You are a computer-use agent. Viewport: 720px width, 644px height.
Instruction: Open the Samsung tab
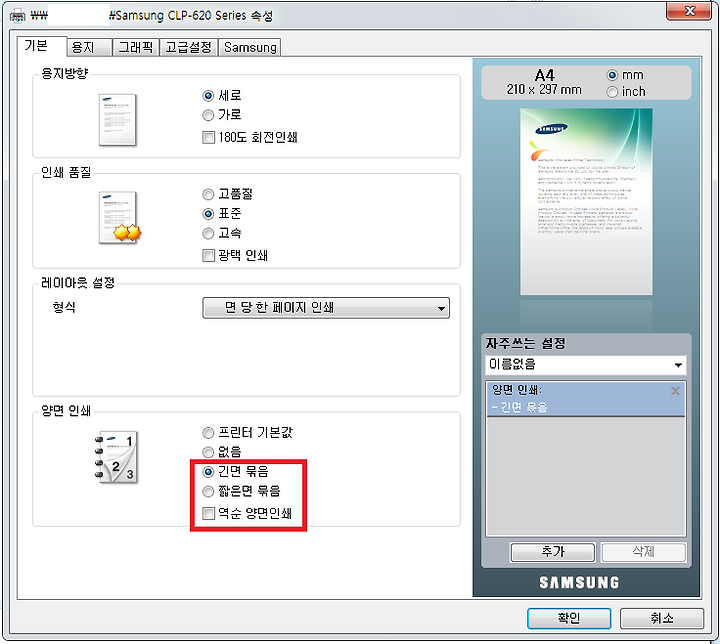pyautogui.click(x=250, y=47)
